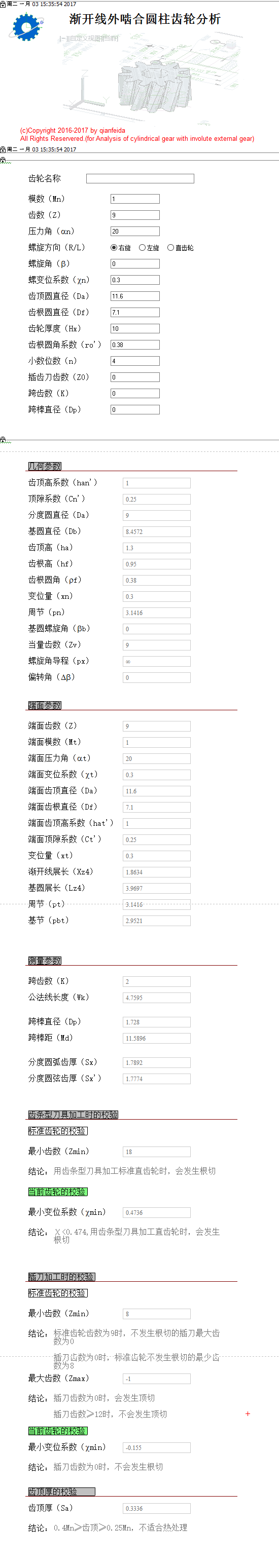Click the section marker icon above 几何参数
Image resolution: width=279 pixels, height=1568 pixels.
pos(4,439)
